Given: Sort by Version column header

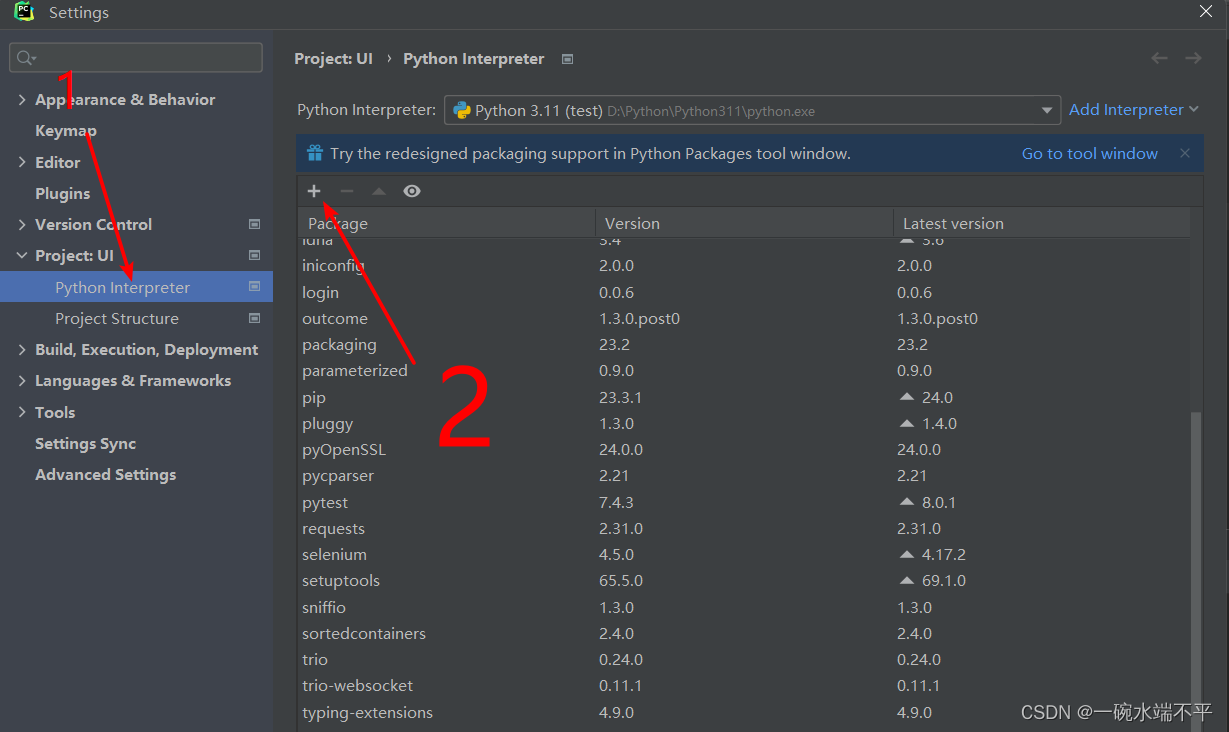Looking at the screenshot, I should coord(744,223).
